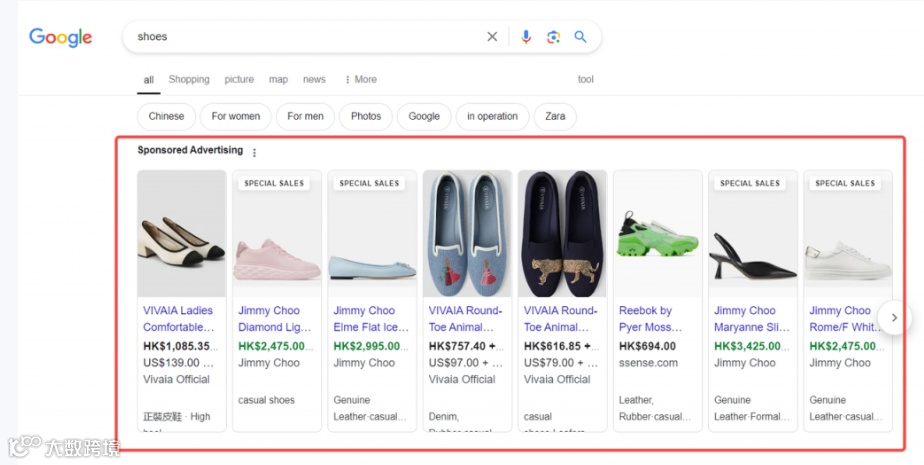The width and height of the screenshot is (924, 465).
Task: Click SPECIAL SALES badge on Maryanne slingback
Action: click(750, 183)
